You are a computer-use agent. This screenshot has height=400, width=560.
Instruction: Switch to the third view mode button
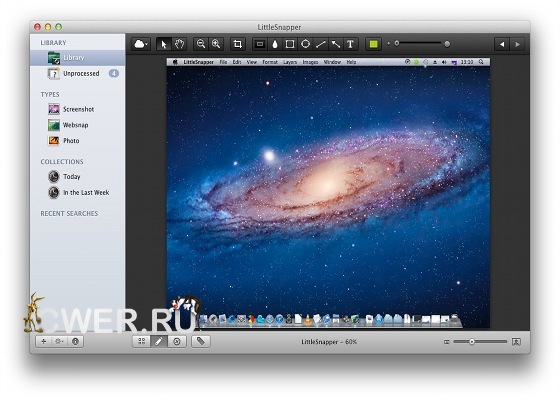tap(177, 341)
